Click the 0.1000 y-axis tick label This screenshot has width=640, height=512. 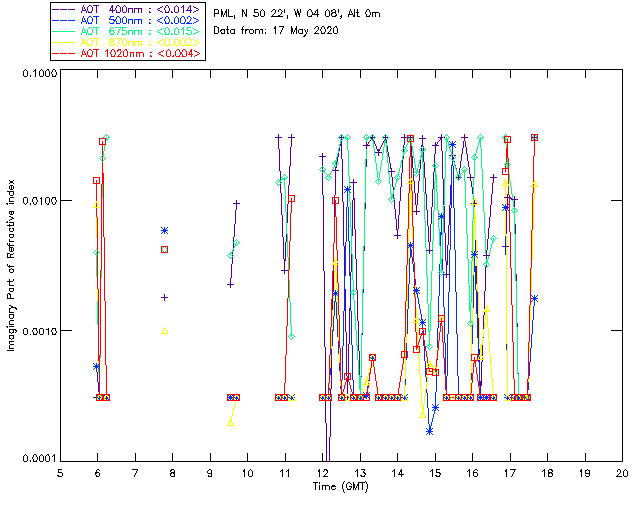(39, 73)
